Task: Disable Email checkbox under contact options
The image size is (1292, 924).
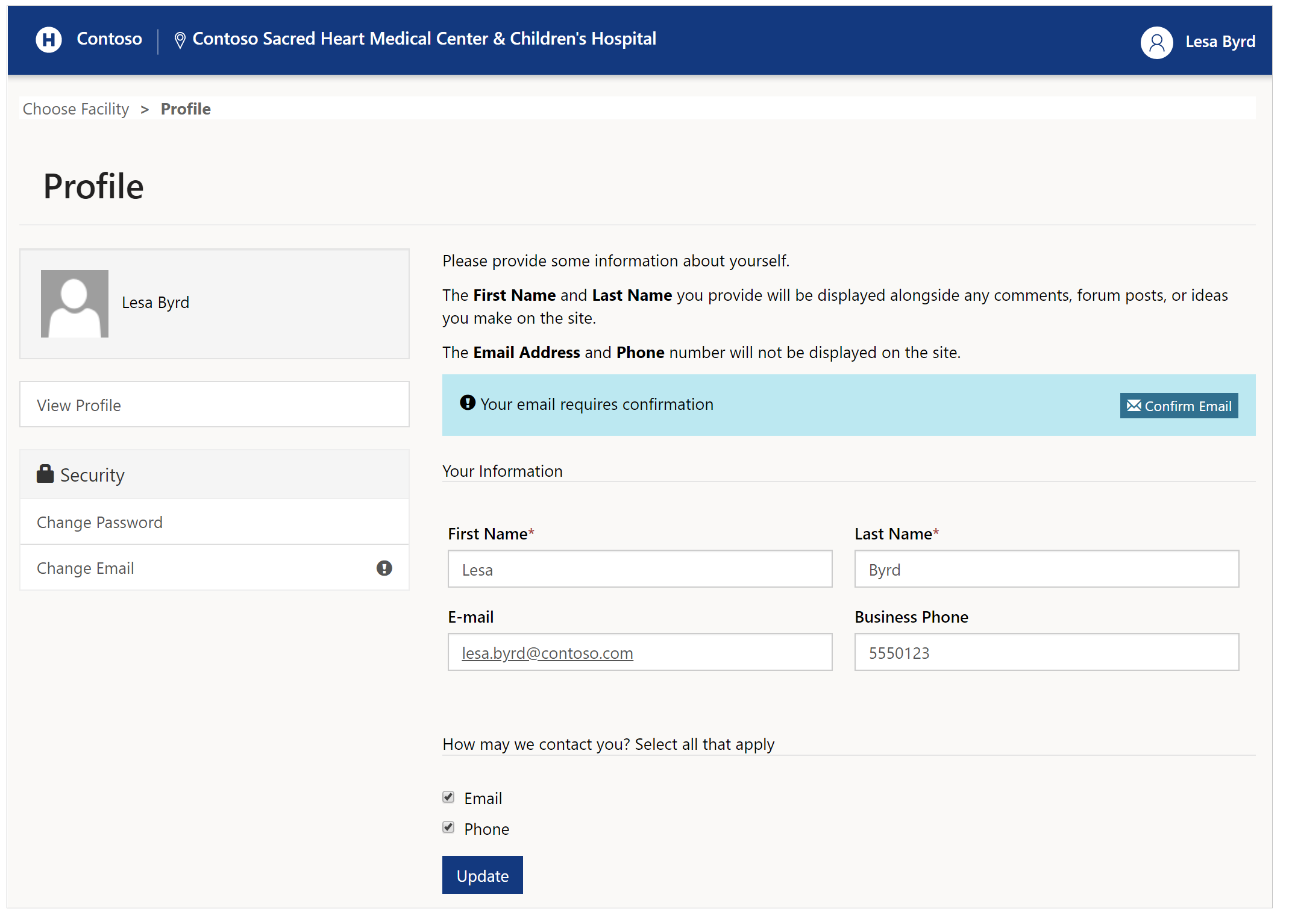Action: (x=450, y=797)
